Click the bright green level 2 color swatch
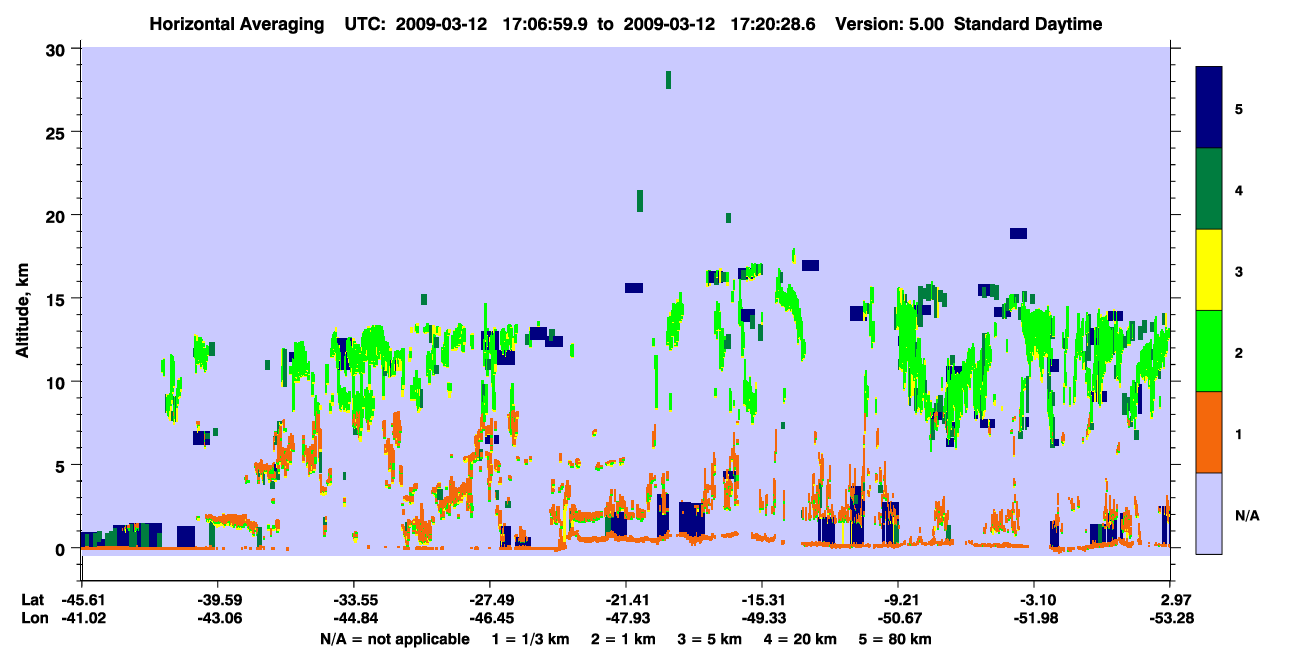1300x667 pixels. pyautogui.click(x=1209, y=350)
